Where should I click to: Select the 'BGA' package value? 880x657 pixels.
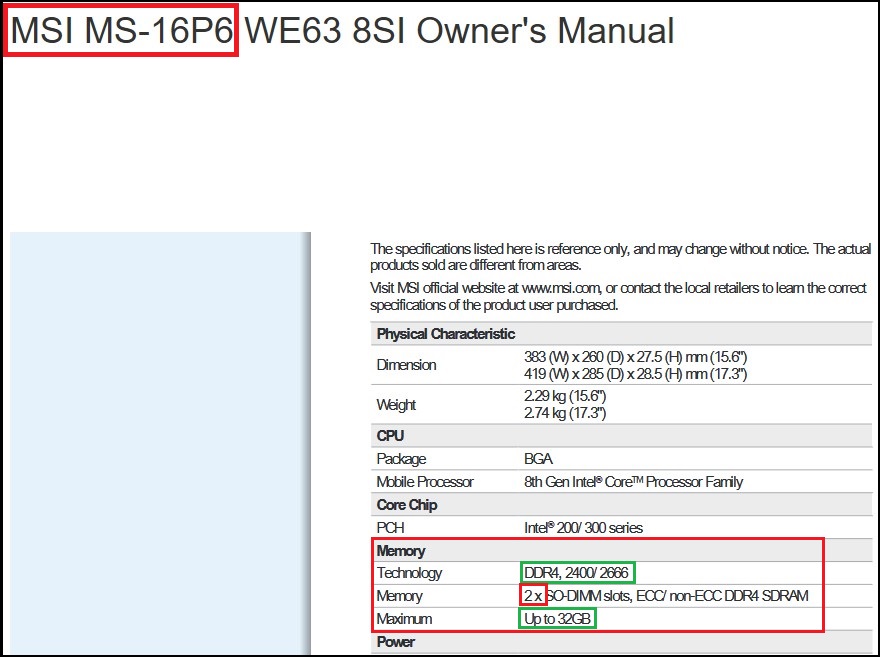538,459
